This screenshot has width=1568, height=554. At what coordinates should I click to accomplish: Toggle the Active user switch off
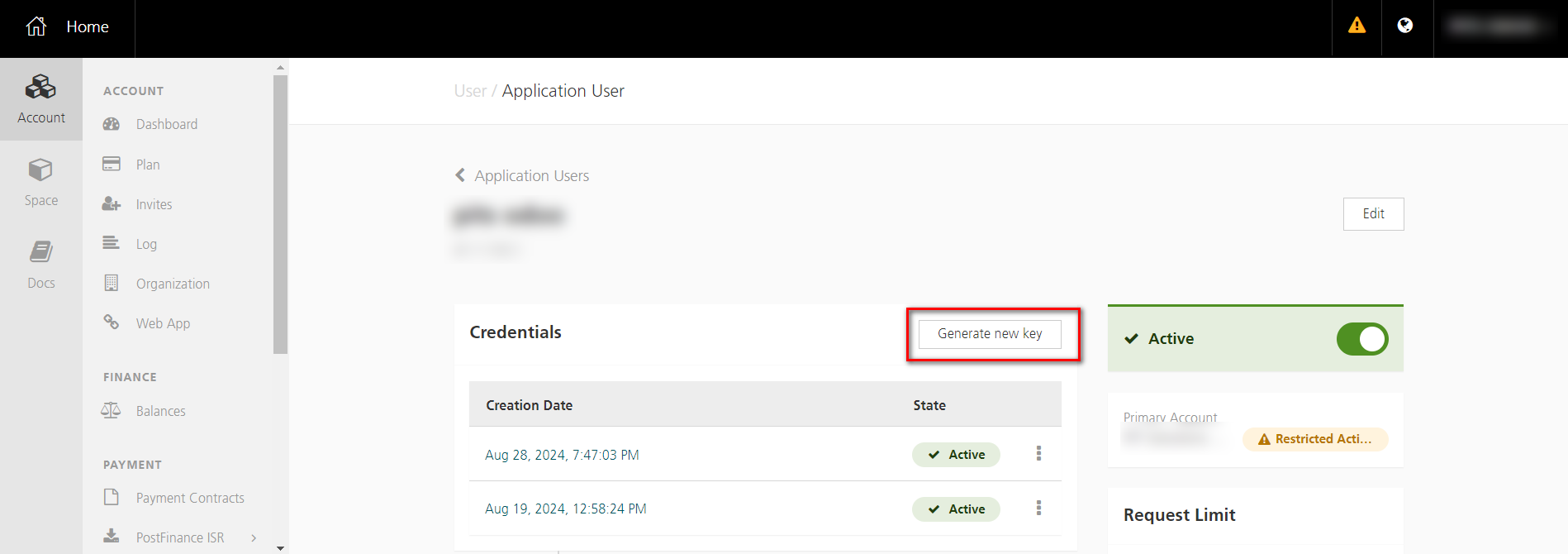[1361, 339]
